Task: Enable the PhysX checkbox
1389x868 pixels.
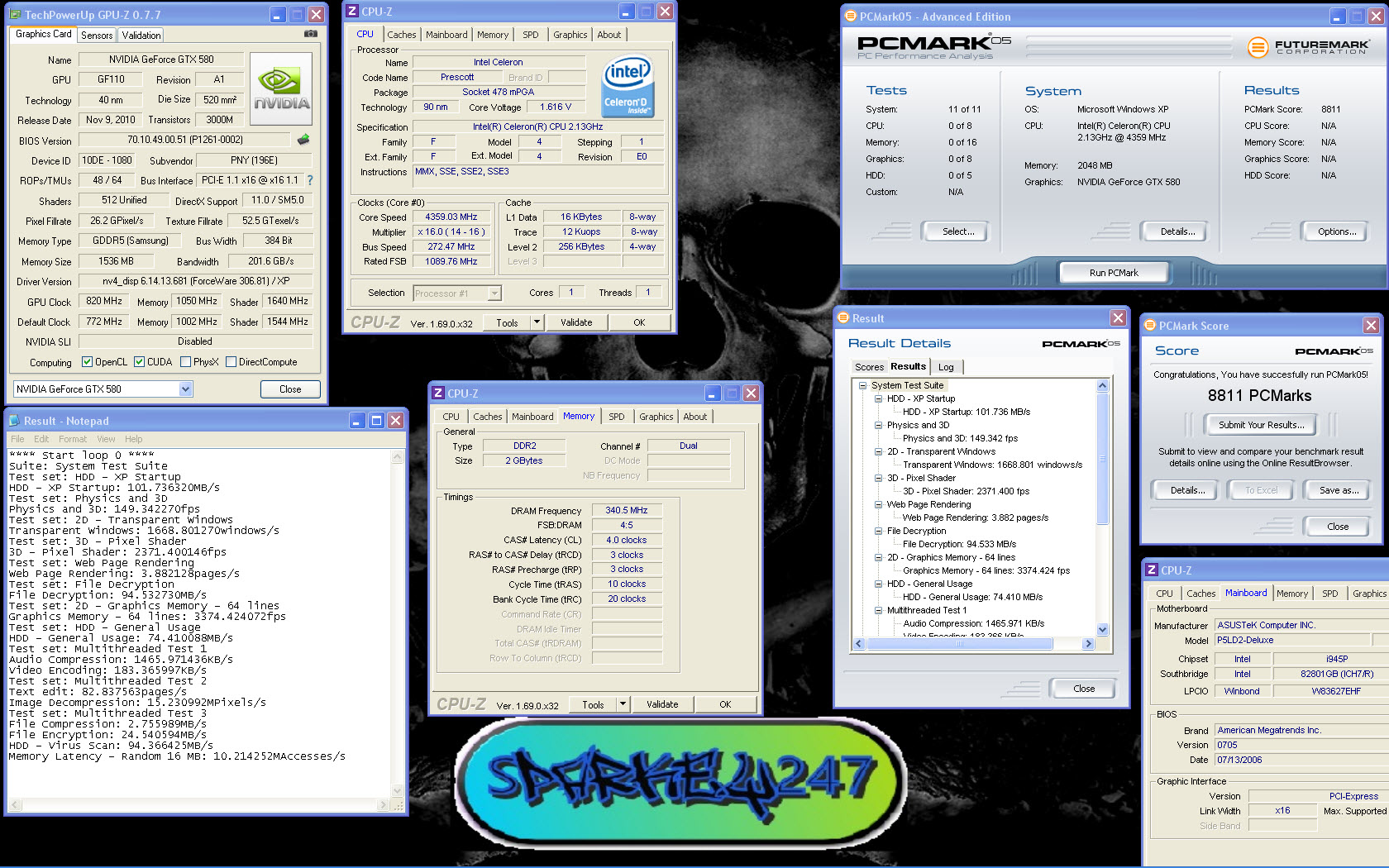Action: (x=185, y=362)
